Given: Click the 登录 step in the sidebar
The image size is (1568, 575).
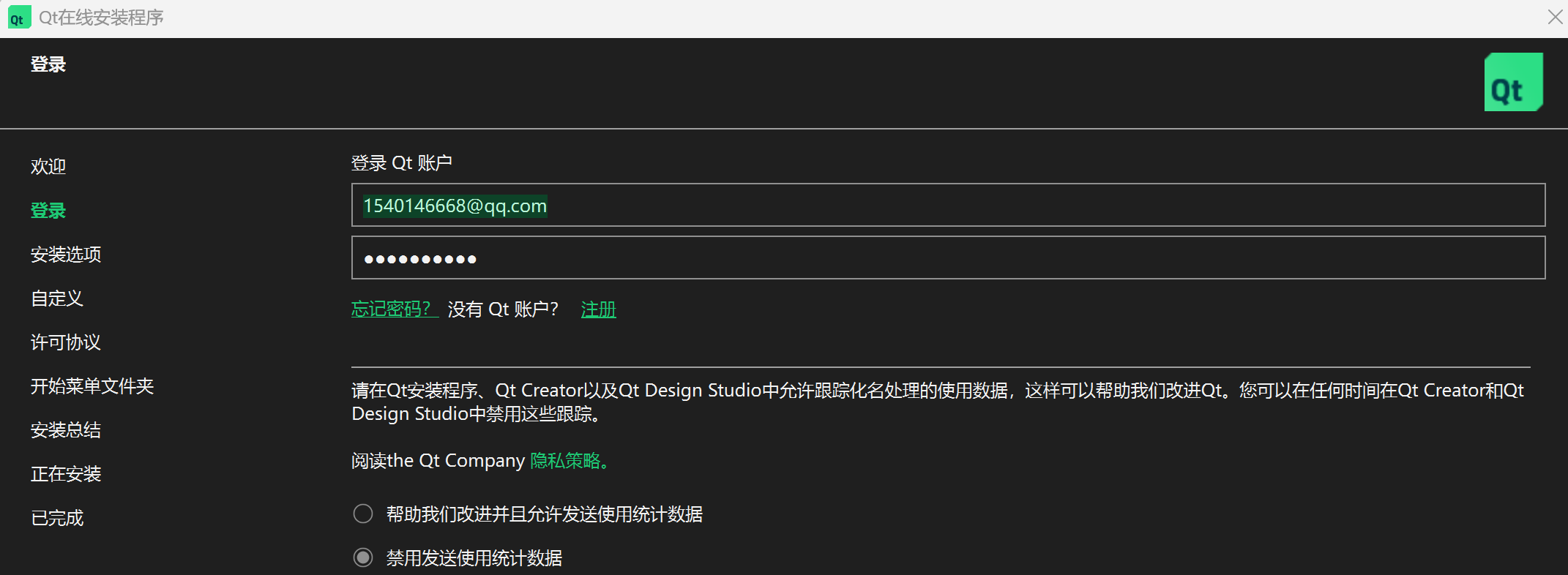Looking at the screenshot, I should point(48,211).
